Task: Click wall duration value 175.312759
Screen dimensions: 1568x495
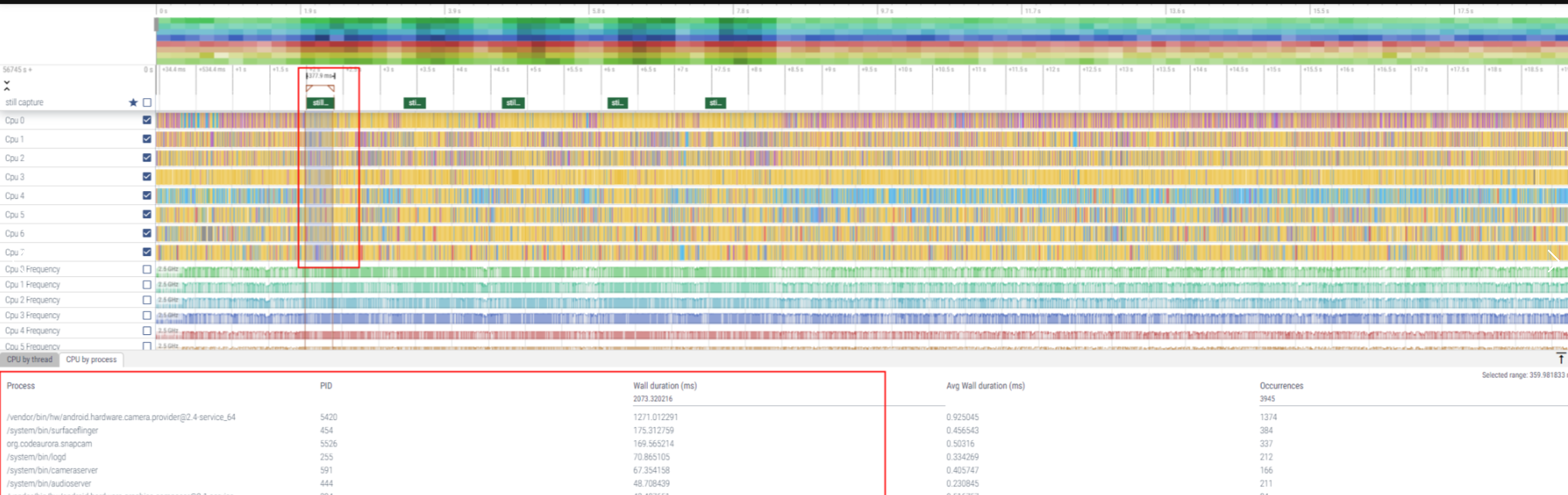Action: click(x=653, y=430)
